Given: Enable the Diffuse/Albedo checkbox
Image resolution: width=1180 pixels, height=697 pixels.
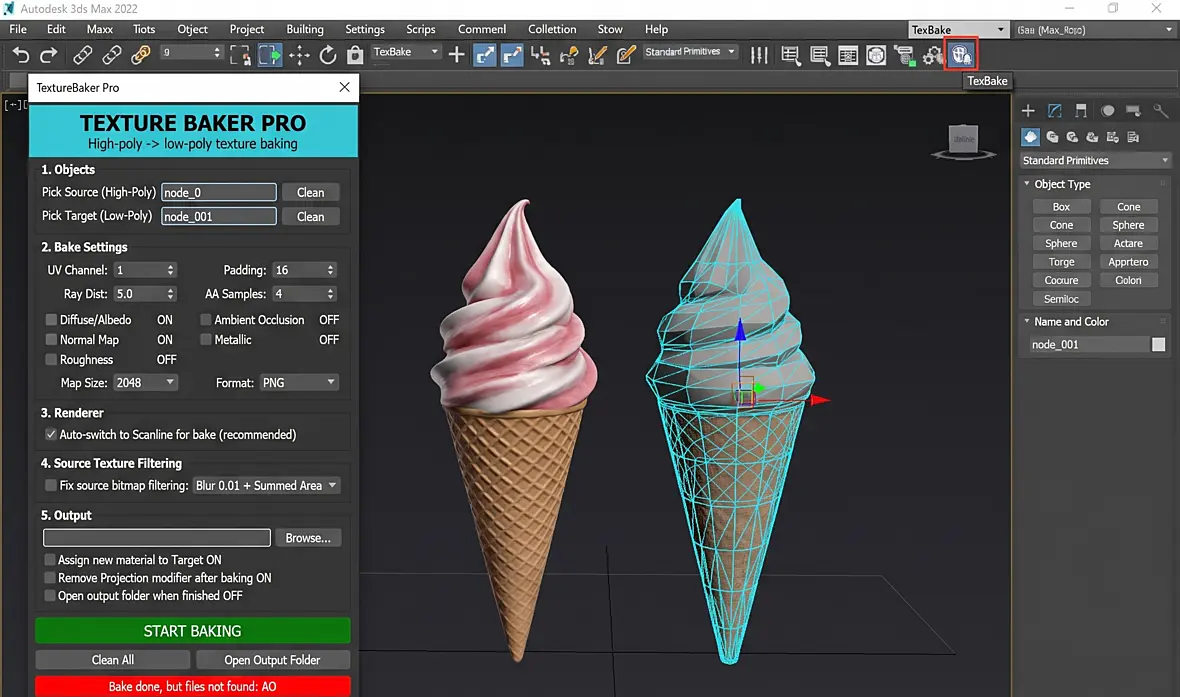Looking at the screenshot, I should tap(51, 320).
